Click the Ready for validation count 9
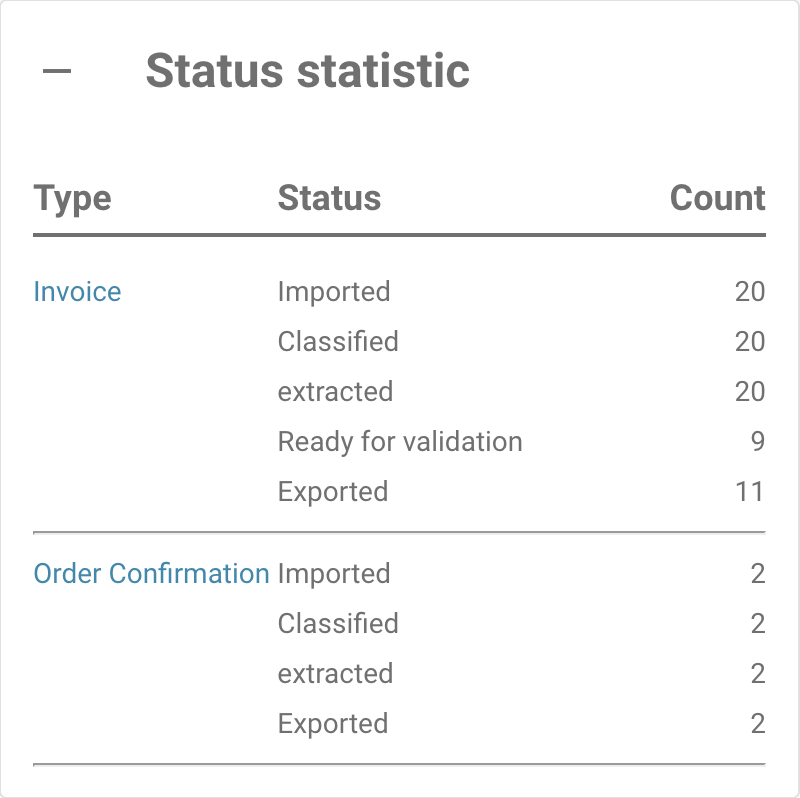This screenshot has width=800, height=798. [x=758, y=441]
